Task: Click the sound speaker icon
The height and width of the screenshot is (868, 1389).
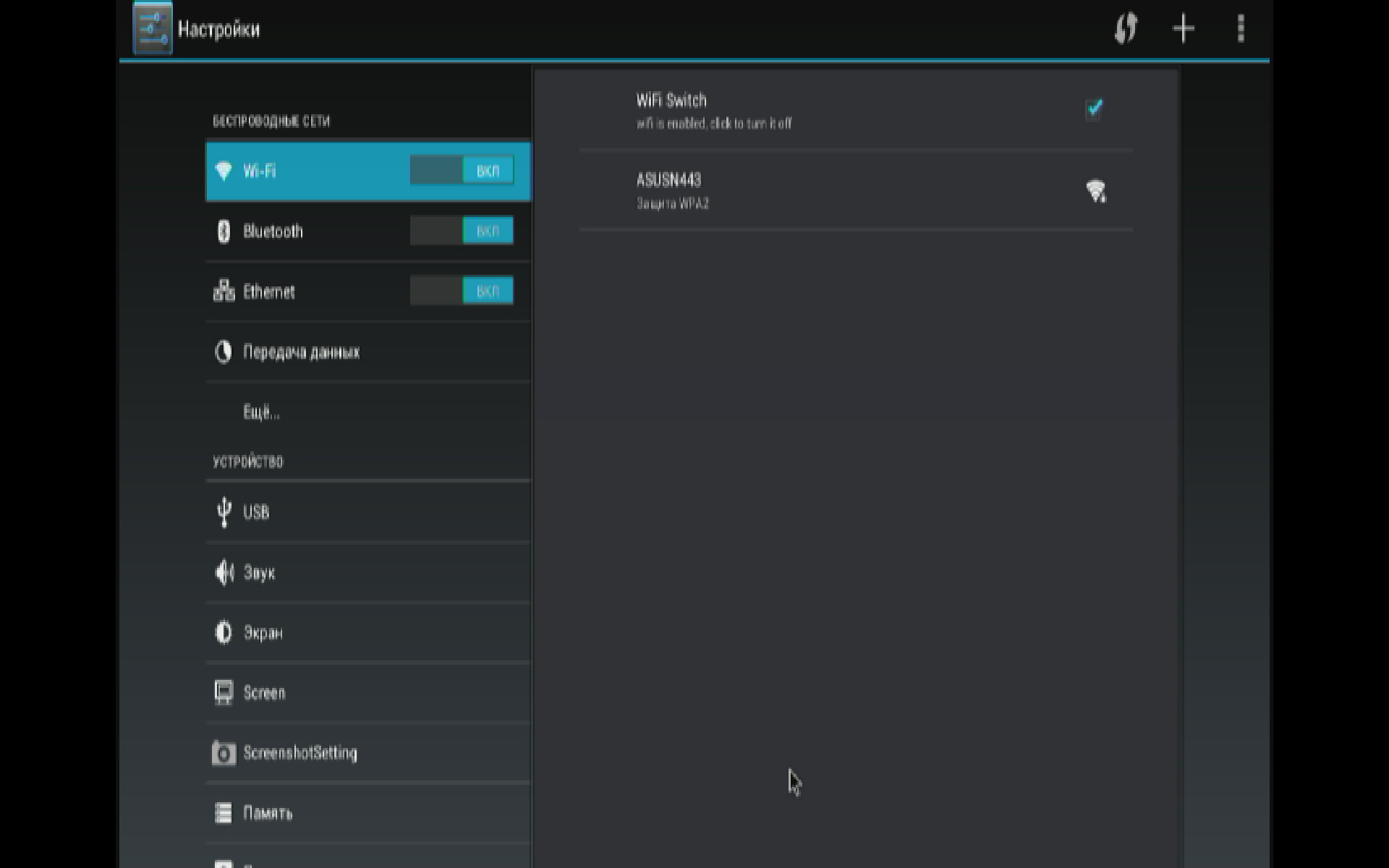Action: pyautogui.click(x=224, y=572)
